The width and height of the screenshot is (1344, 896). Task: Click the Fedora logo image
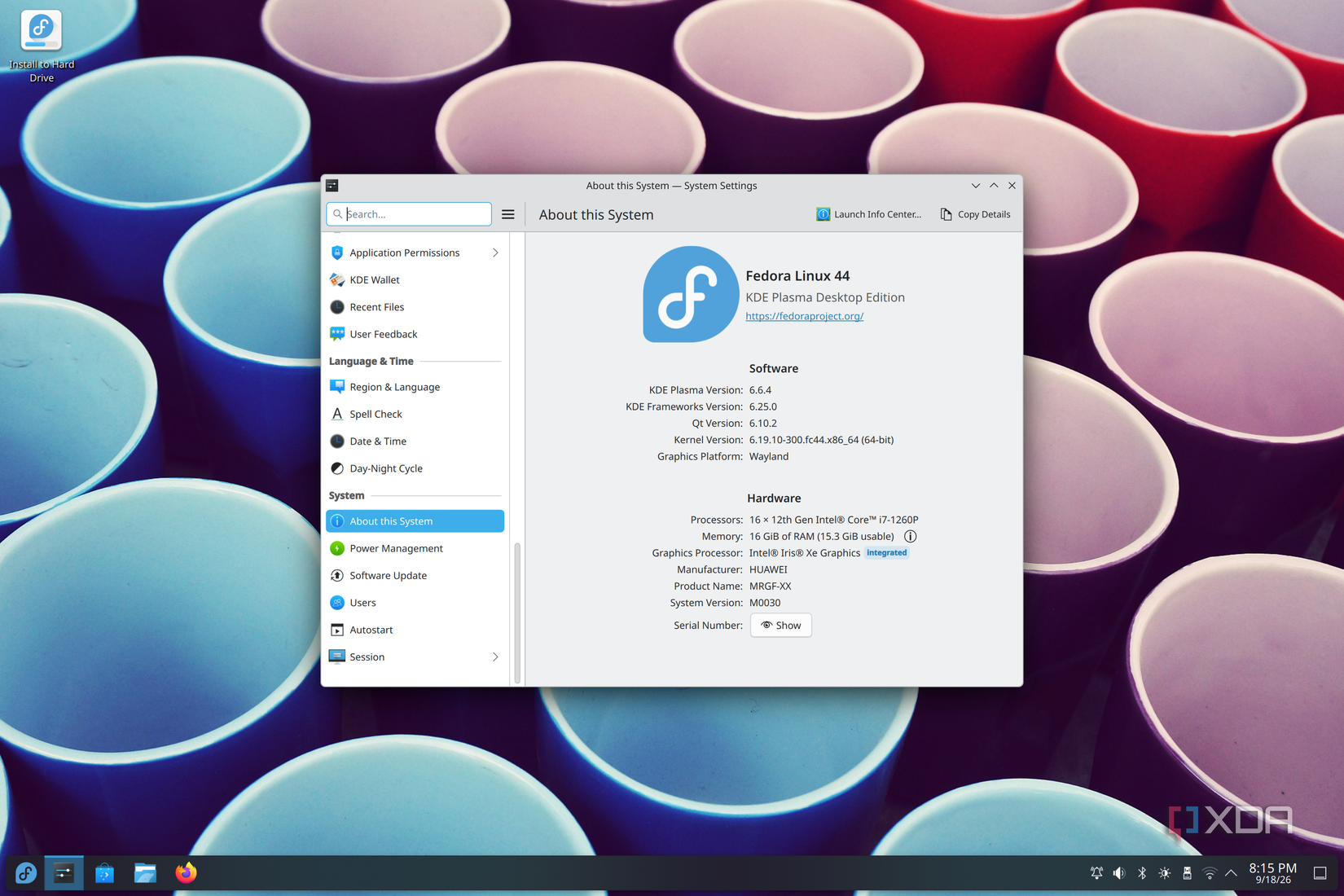pyautogui.click(x=691, y=294)
